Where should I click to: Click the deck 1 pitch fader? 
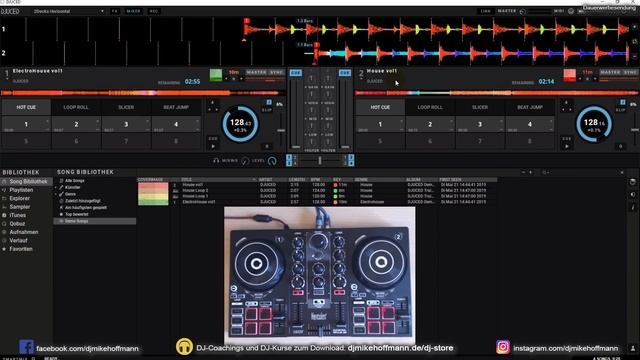point(281,131)
